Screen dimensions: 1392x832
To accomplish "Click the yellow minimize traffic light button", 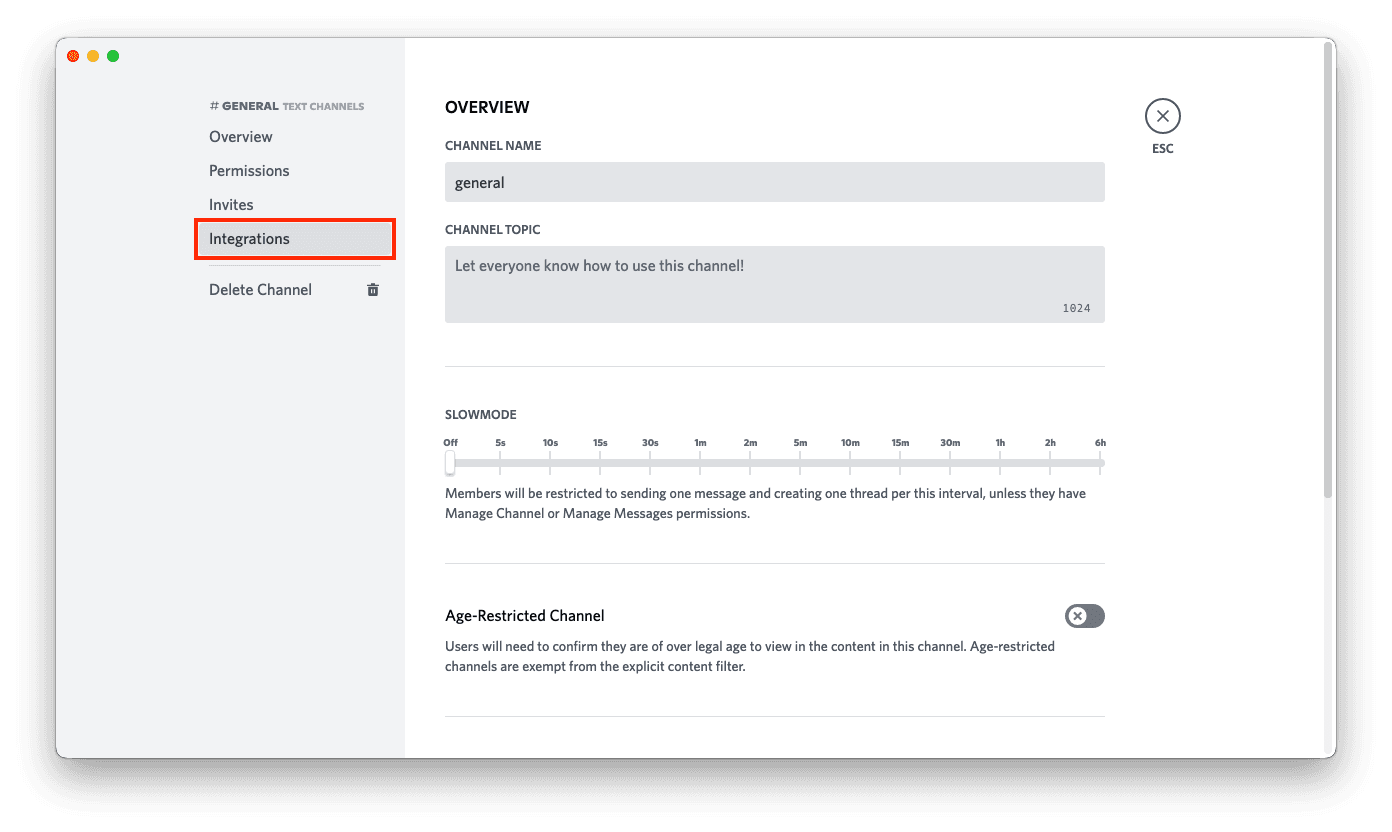I will click(92, 57).
